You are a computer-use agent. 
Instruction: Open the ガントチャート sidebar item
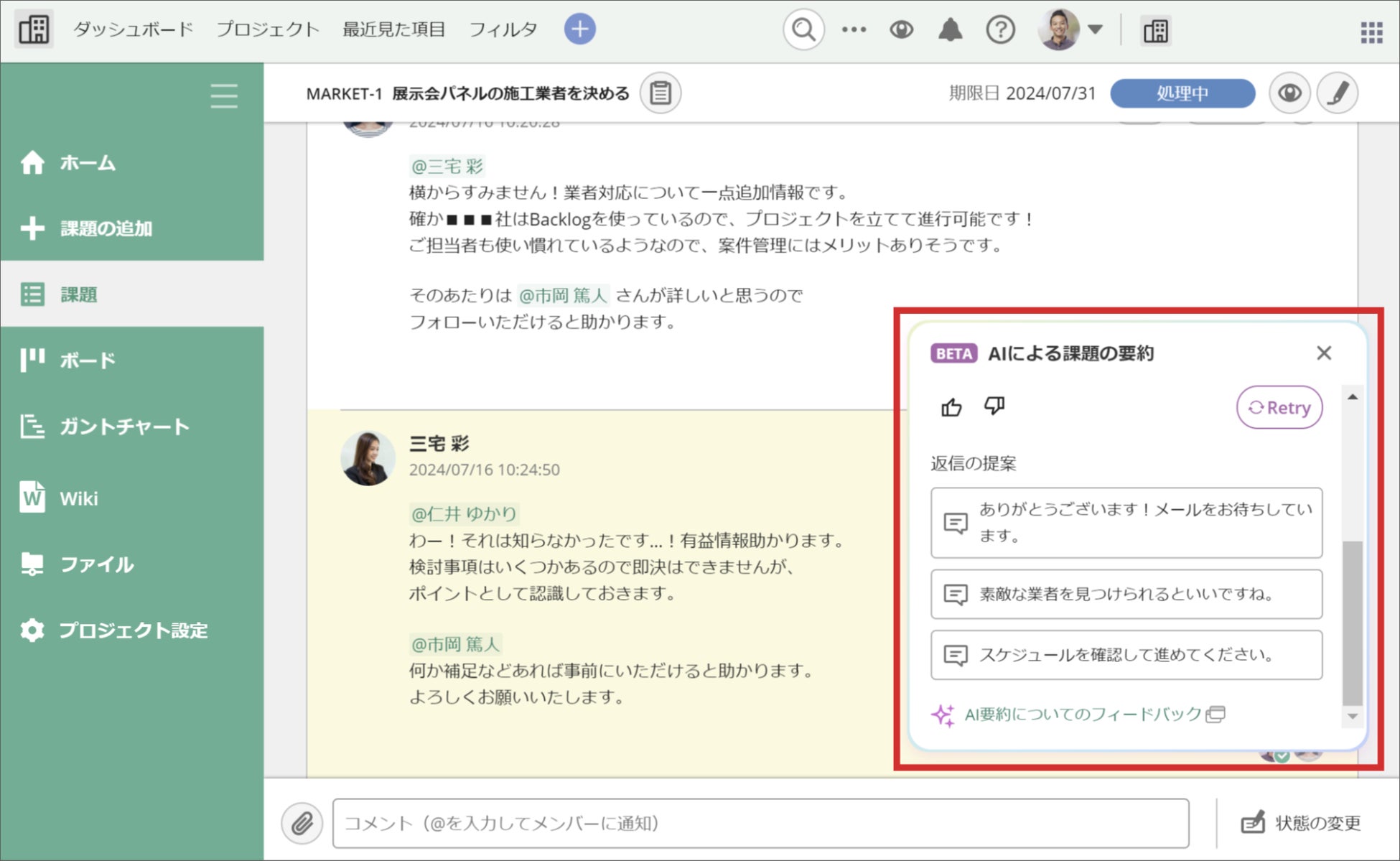coord(123,427)
